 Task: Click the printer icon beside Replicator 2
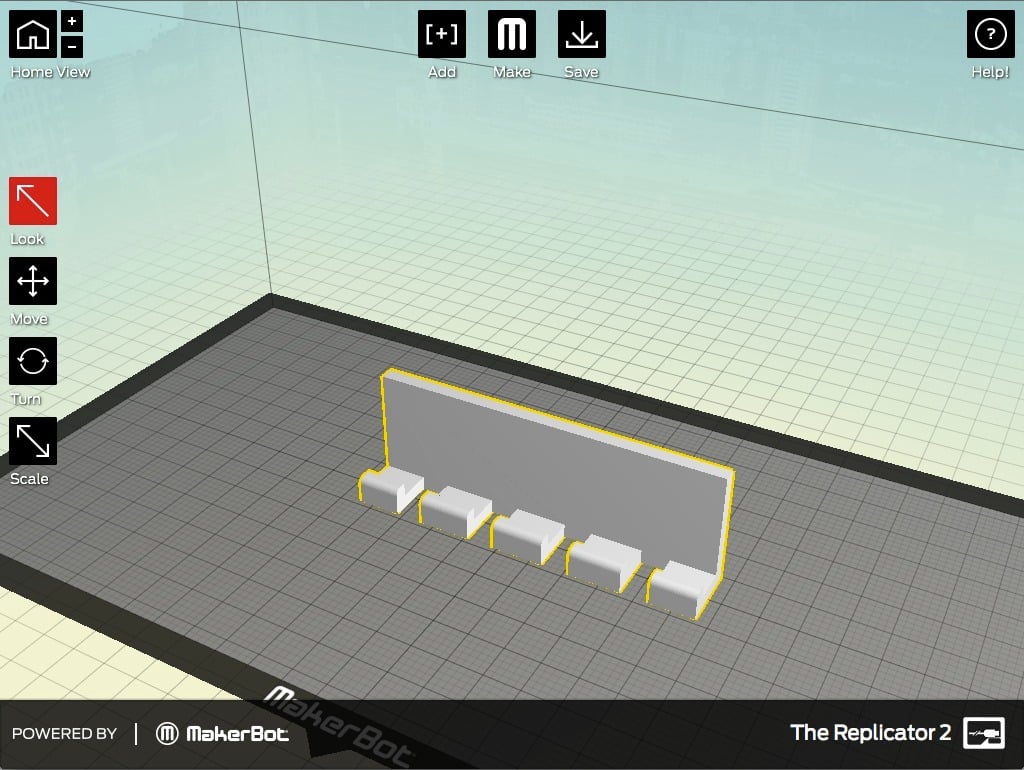click(983, 733)
